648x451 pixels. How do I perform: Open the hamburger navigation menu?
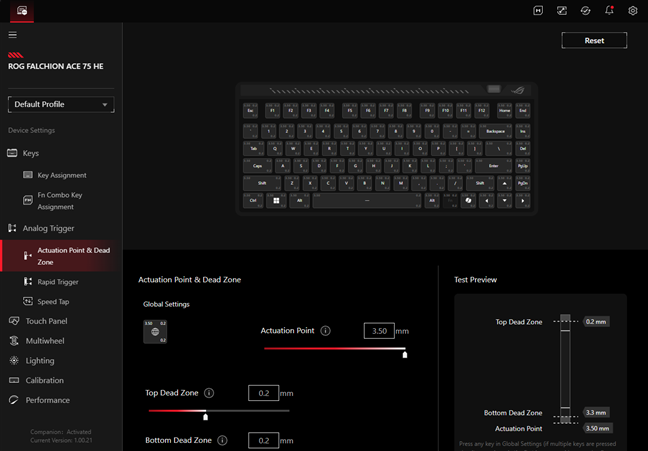[x=12, y=35]
